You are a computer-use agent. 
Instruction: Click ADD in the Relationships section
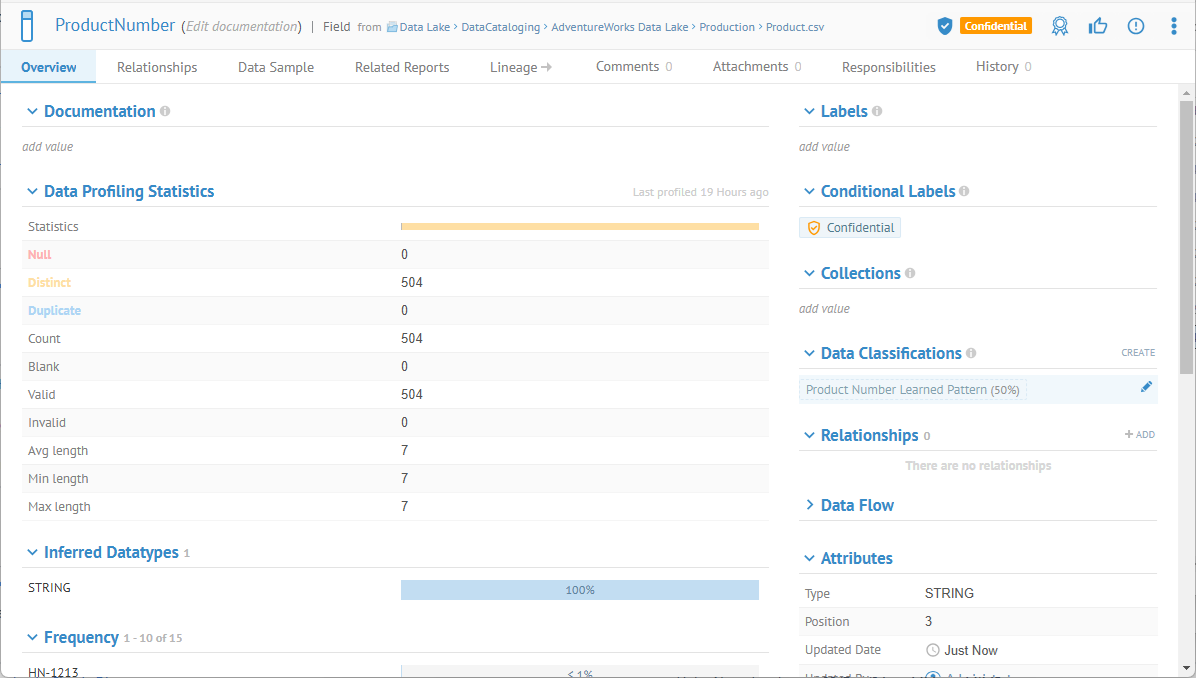click(1139, 435)
